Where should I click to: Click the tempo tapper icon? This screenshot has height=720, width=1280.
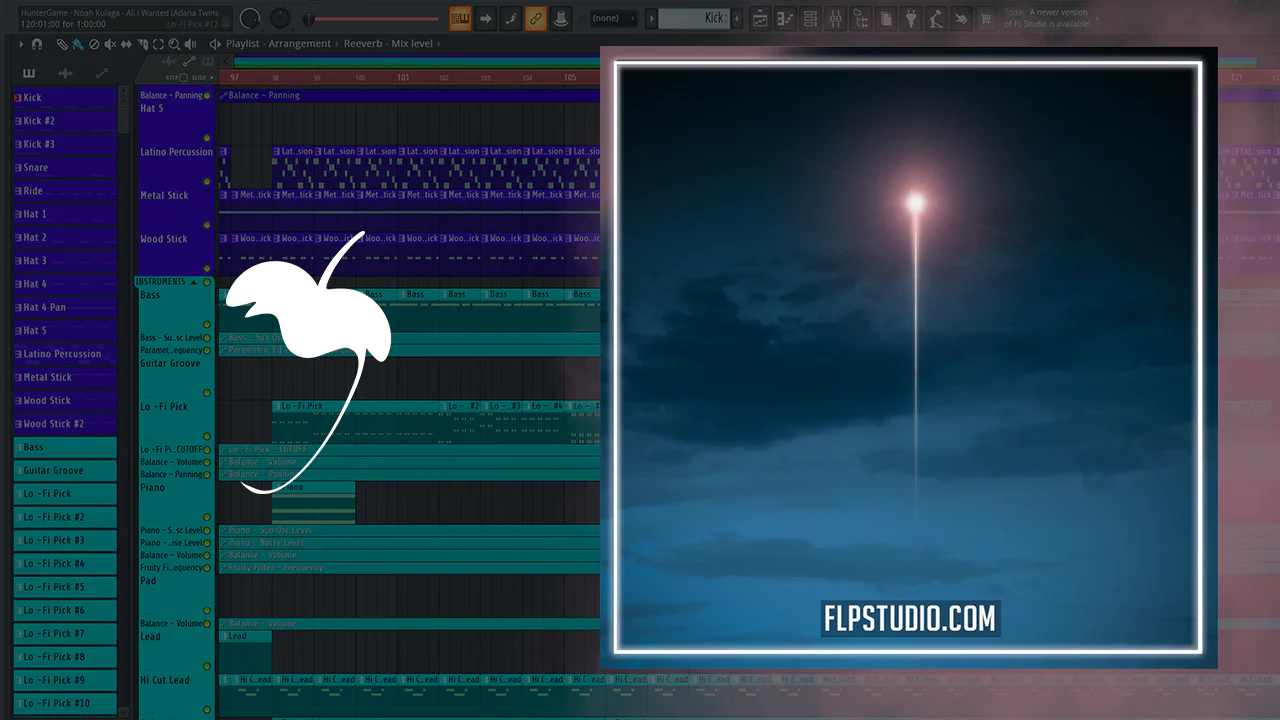[560, 18]
